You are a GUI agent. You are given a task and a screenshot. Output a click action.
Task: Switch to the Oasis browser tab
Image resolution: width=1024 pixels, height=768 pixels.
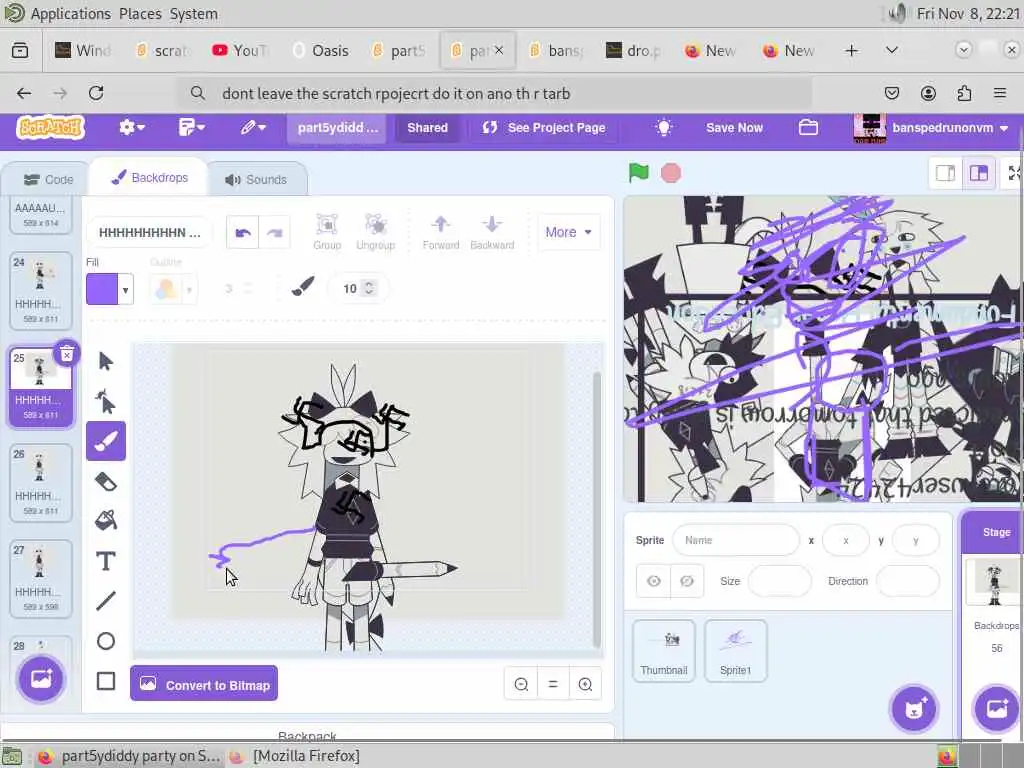click(x=321, y=50)
